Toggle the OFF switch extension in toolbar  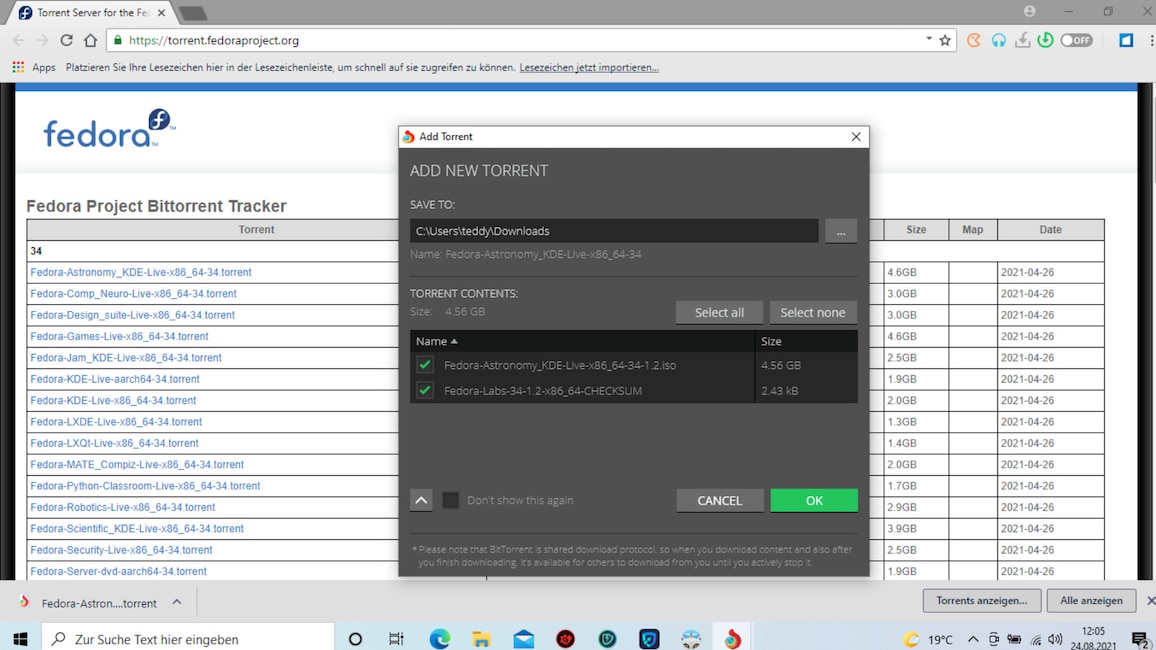click(1076, 41)
